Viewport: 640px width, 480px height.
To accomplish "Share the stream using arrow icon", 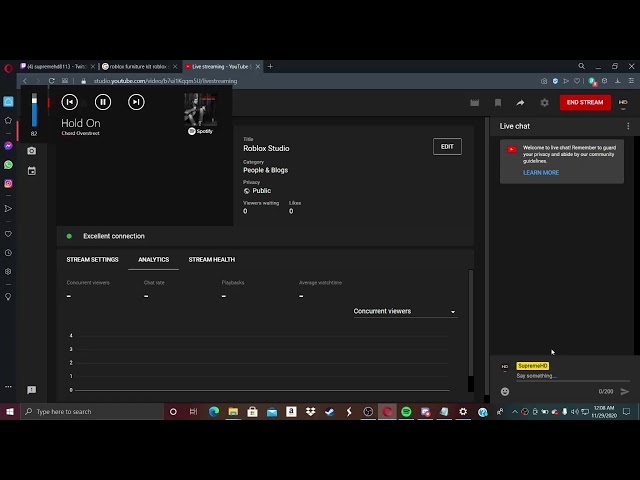I will pos(520,102).
